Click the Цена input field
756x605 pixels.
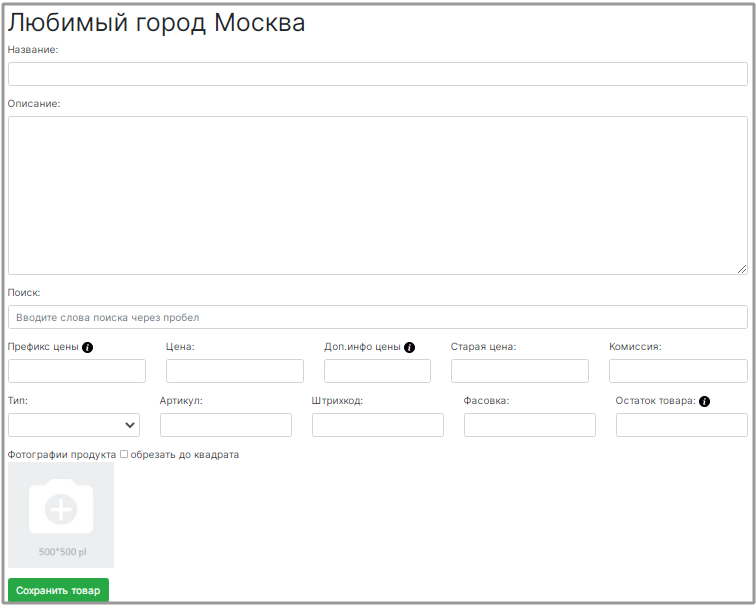pyautogui.click(x=235, y=371)
